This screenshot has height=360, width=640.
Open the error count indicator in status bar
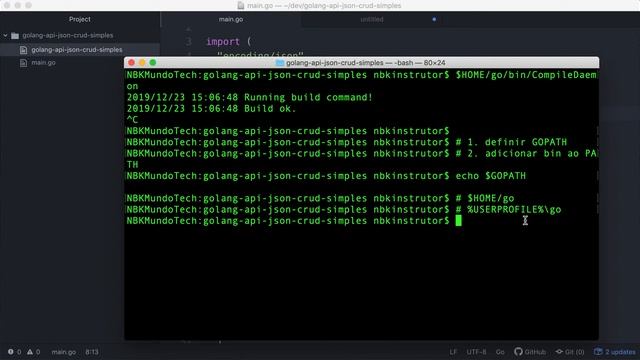pyautogui.click(x=14, y=352)
